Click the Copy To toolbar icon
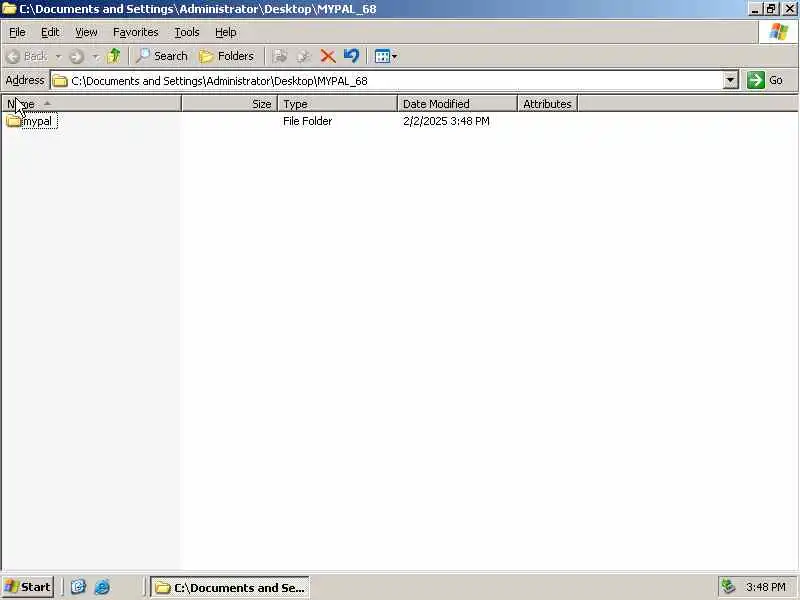The height and width of the screenshot is (600, 800). click(x=304, y=56)
